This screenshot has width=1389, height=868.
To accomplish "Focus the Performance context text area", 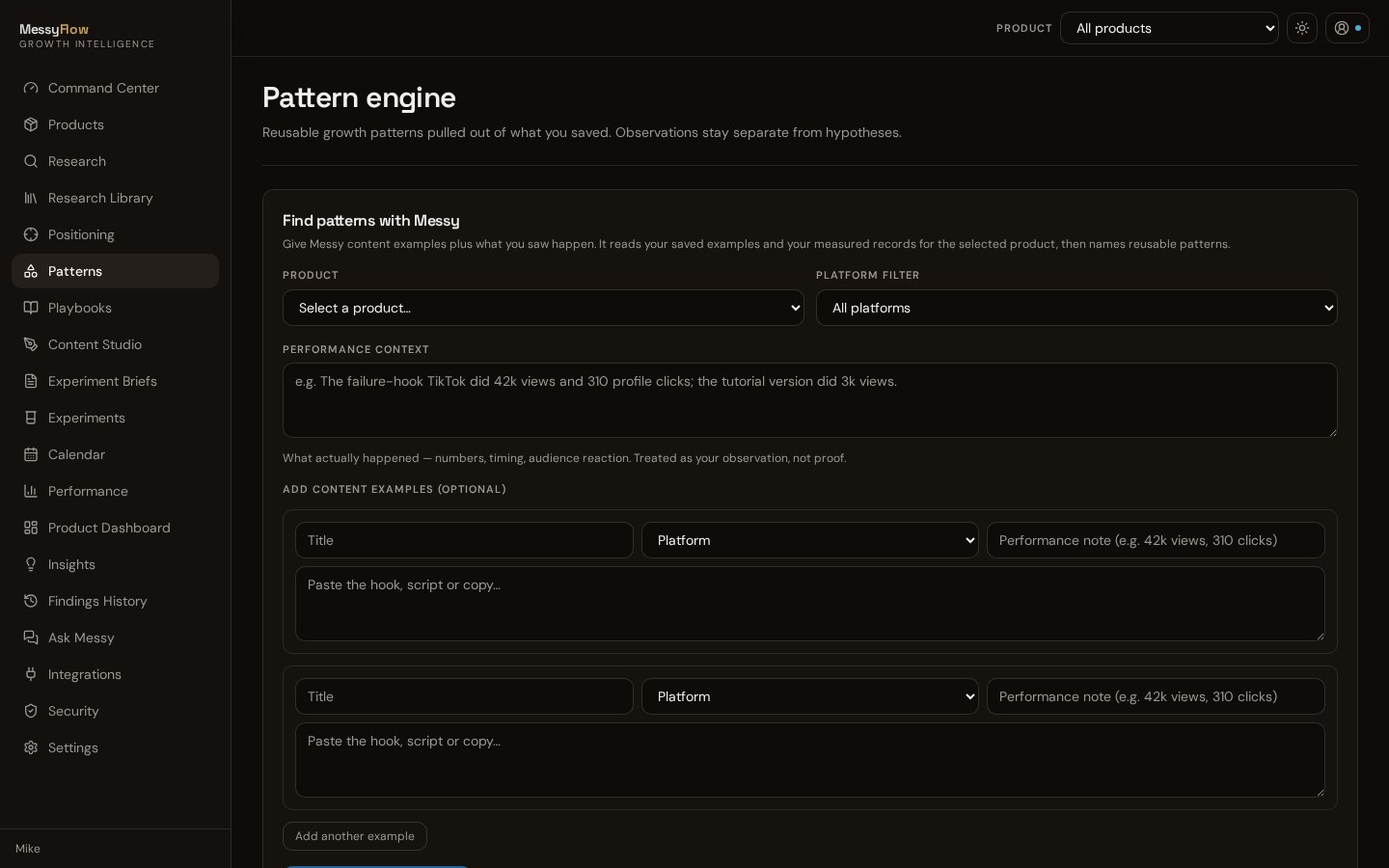I will coord(810,400).
